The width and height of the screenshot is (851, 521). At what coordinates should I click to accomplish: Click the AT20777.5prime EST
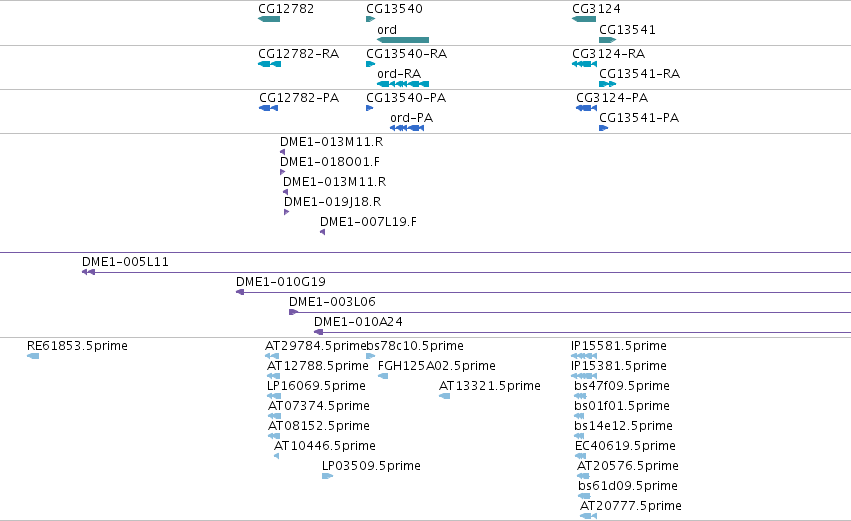click(588, 516)
